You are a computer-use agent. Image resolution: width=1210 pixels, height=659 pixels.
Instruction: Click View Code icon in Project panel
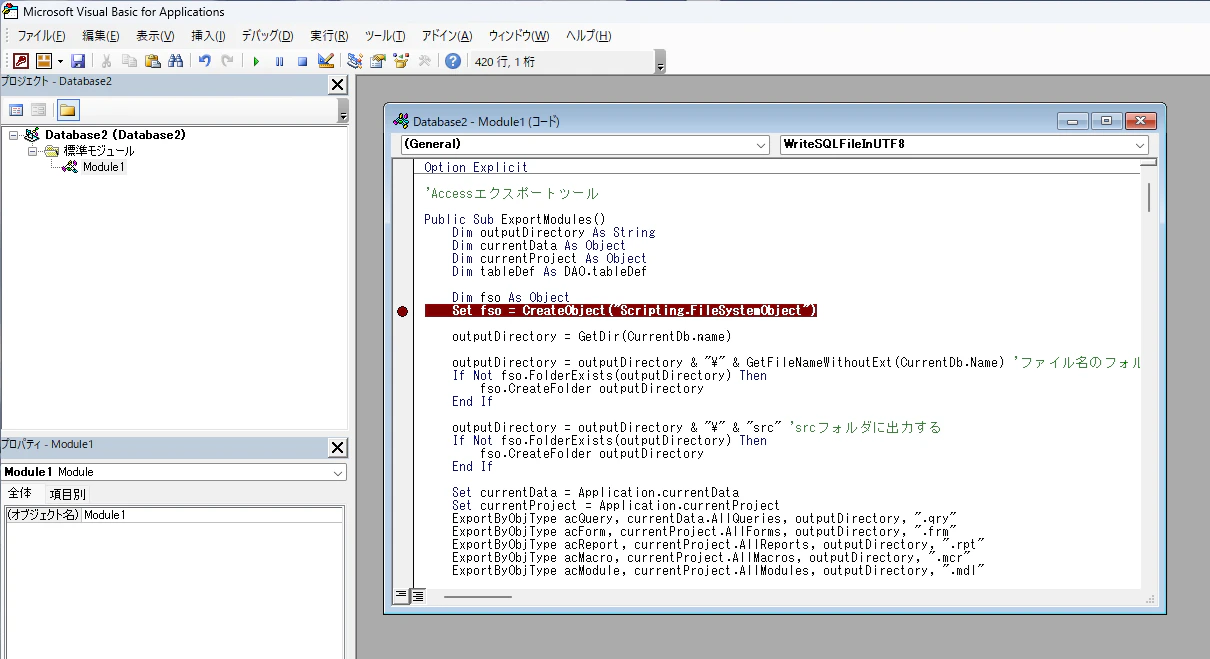pos(16,110)
